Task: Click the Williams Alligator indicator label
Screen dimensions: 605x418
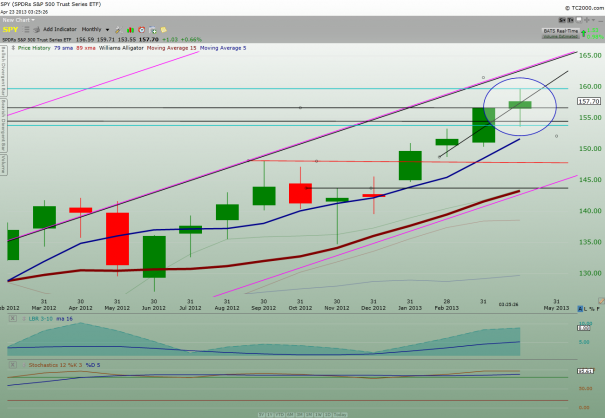Action: coord(121,48)
